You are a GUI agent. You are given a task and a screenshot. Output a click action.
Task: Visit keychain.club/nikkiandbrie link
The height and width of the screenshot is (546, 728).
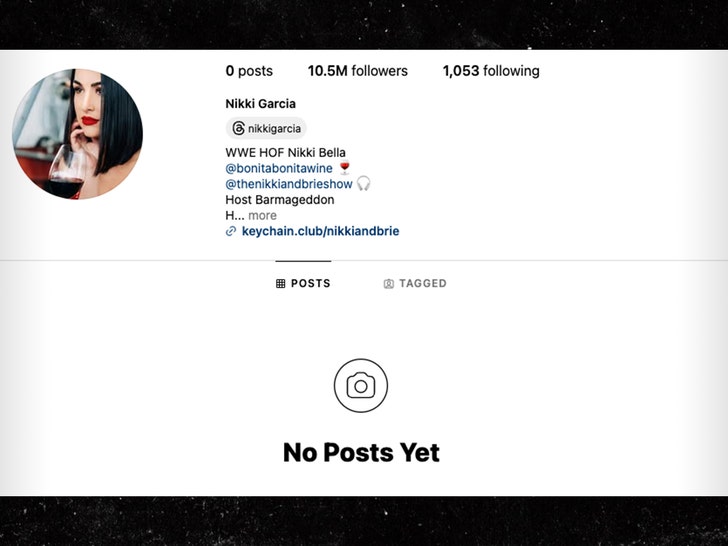pyautogui.click(x=320, y=231)
